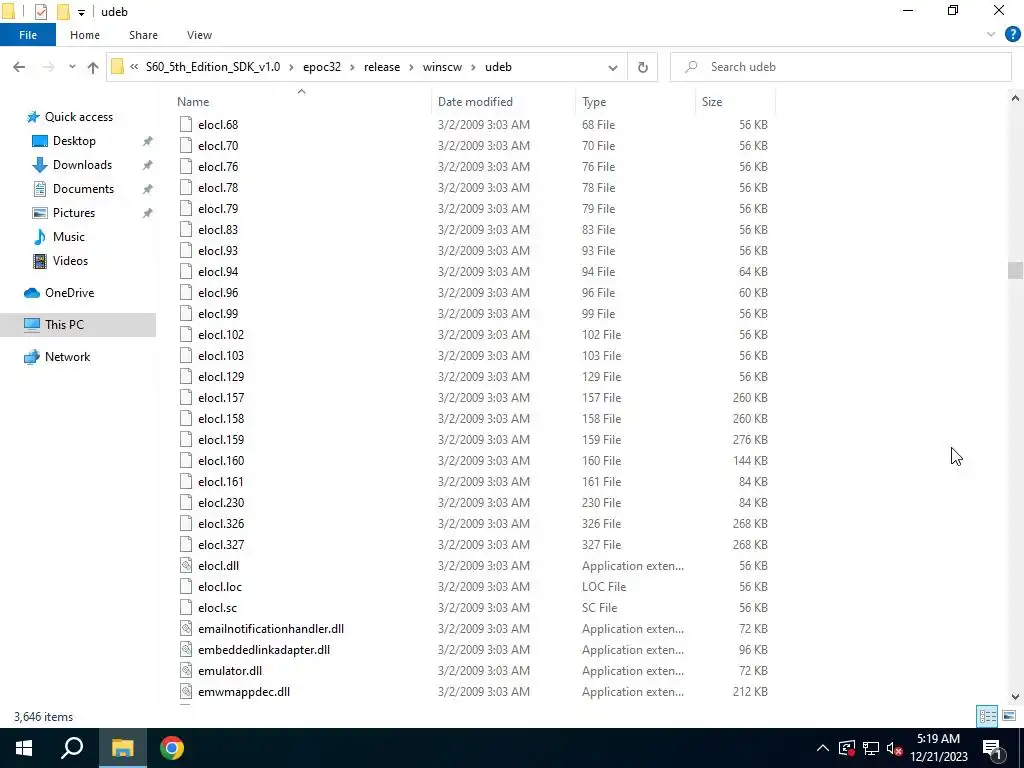
Task: Select the emwmappdec.dll file icon
Action: (186, 692)
